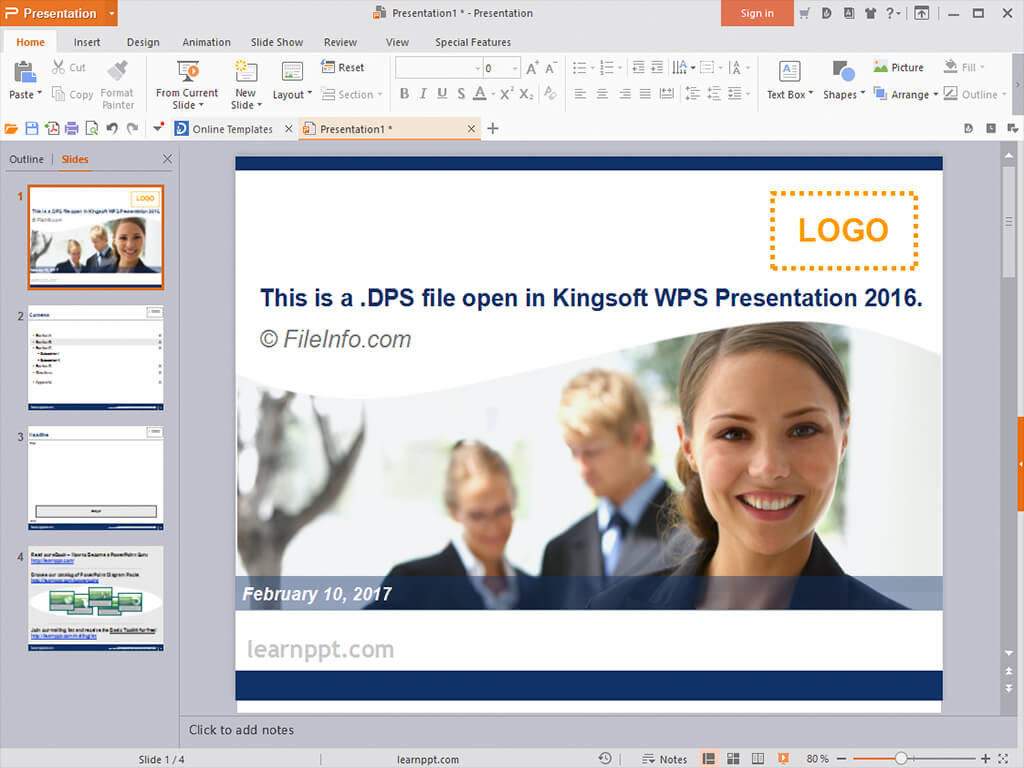The width and height of the screenshot is (1024, 768).
Task: Toggle Normal view button in status bar
Action: [709, 758]
